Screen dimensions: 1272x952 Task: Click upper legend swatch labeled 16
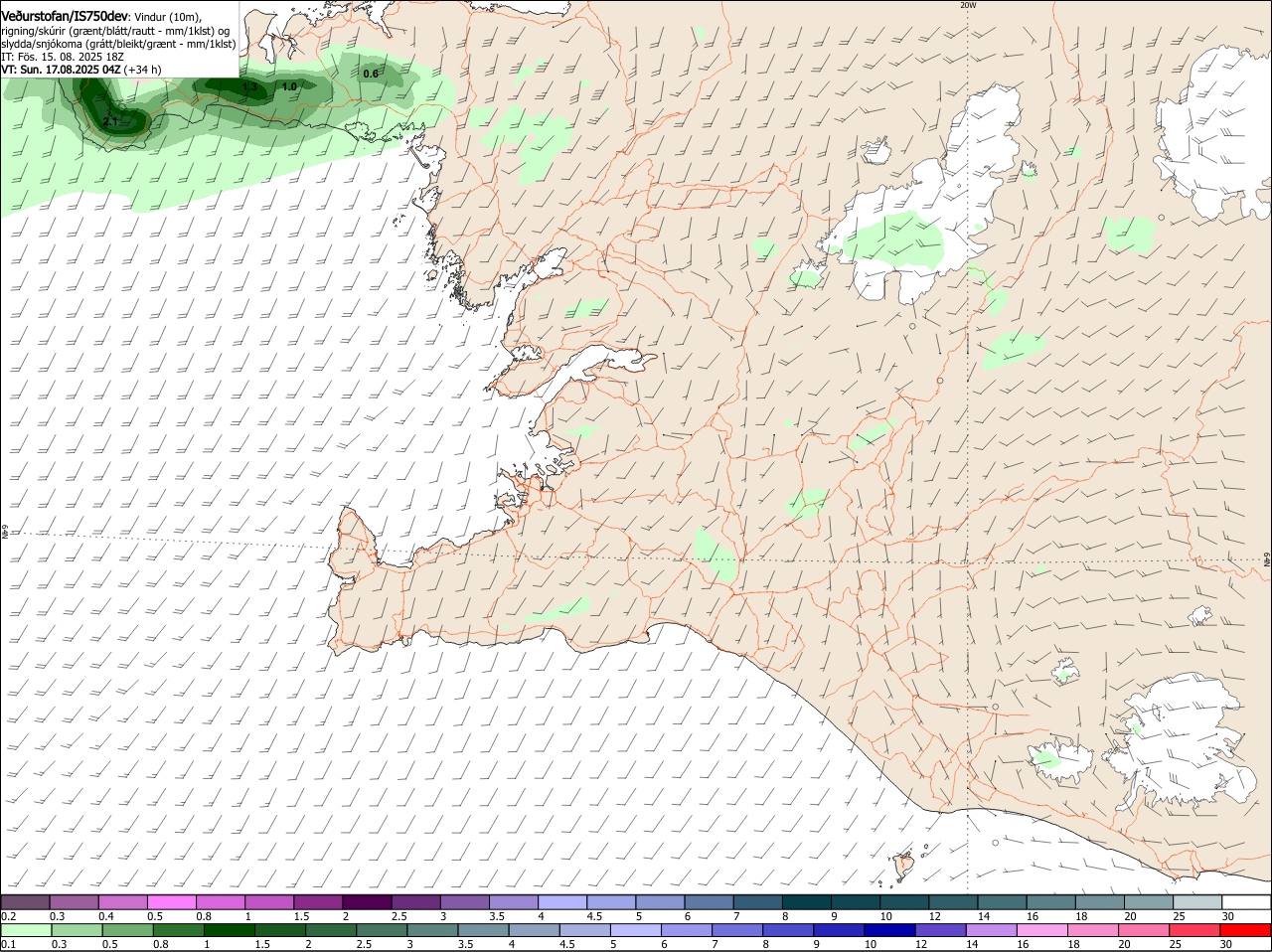tap(1051, 901)
